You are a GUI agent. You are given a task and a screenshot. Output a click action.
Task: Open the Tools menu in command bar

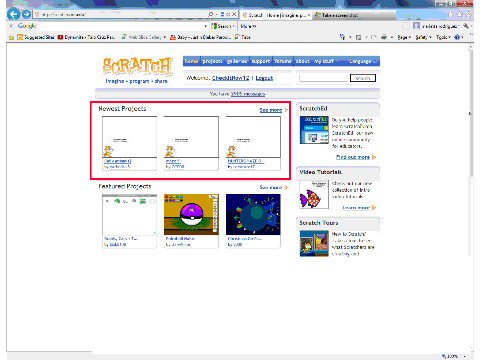point(443,37)
